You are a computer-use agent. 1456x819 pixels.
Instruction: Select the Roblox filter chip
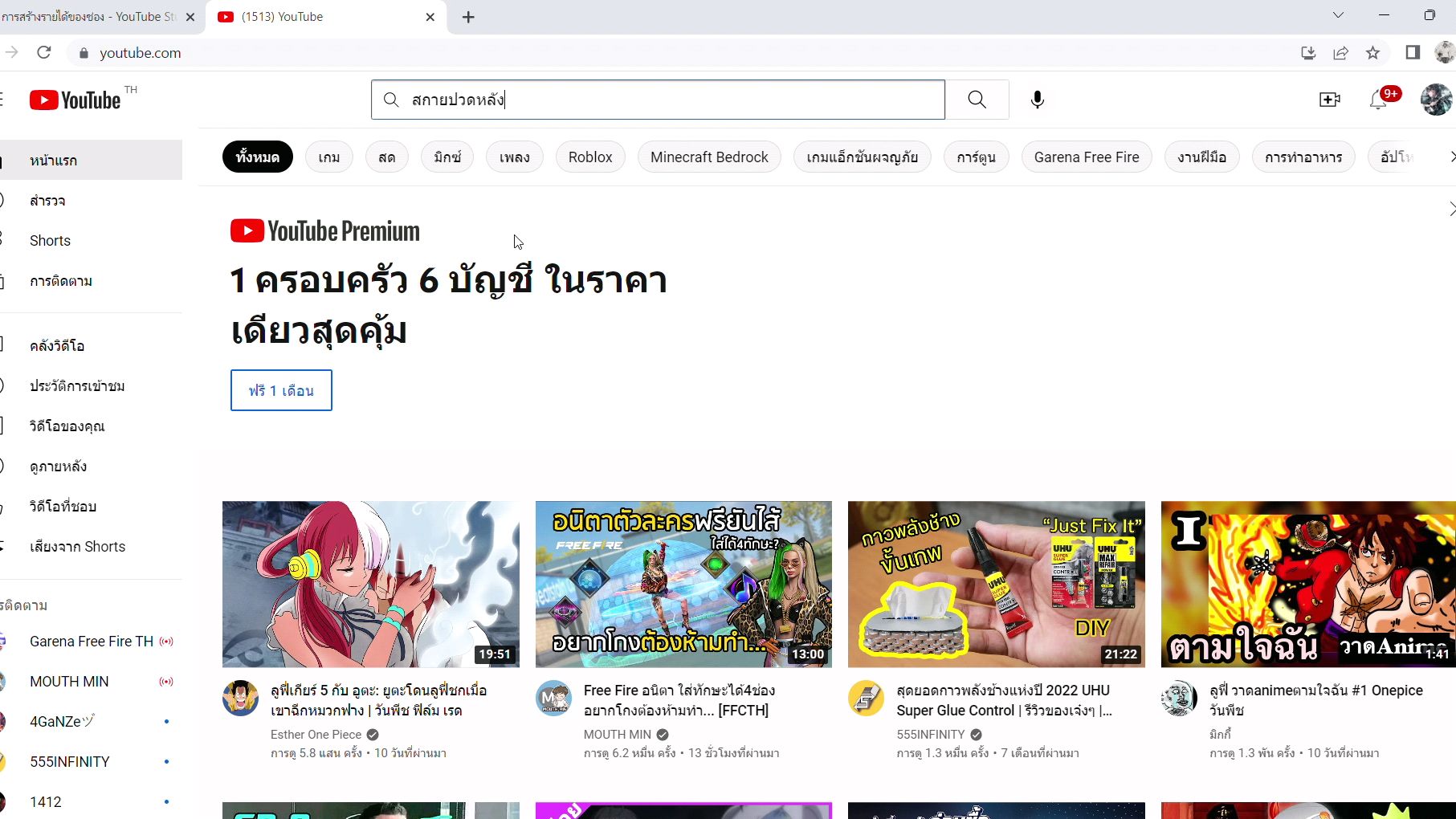pyautogui.click(x=590, y=157)
